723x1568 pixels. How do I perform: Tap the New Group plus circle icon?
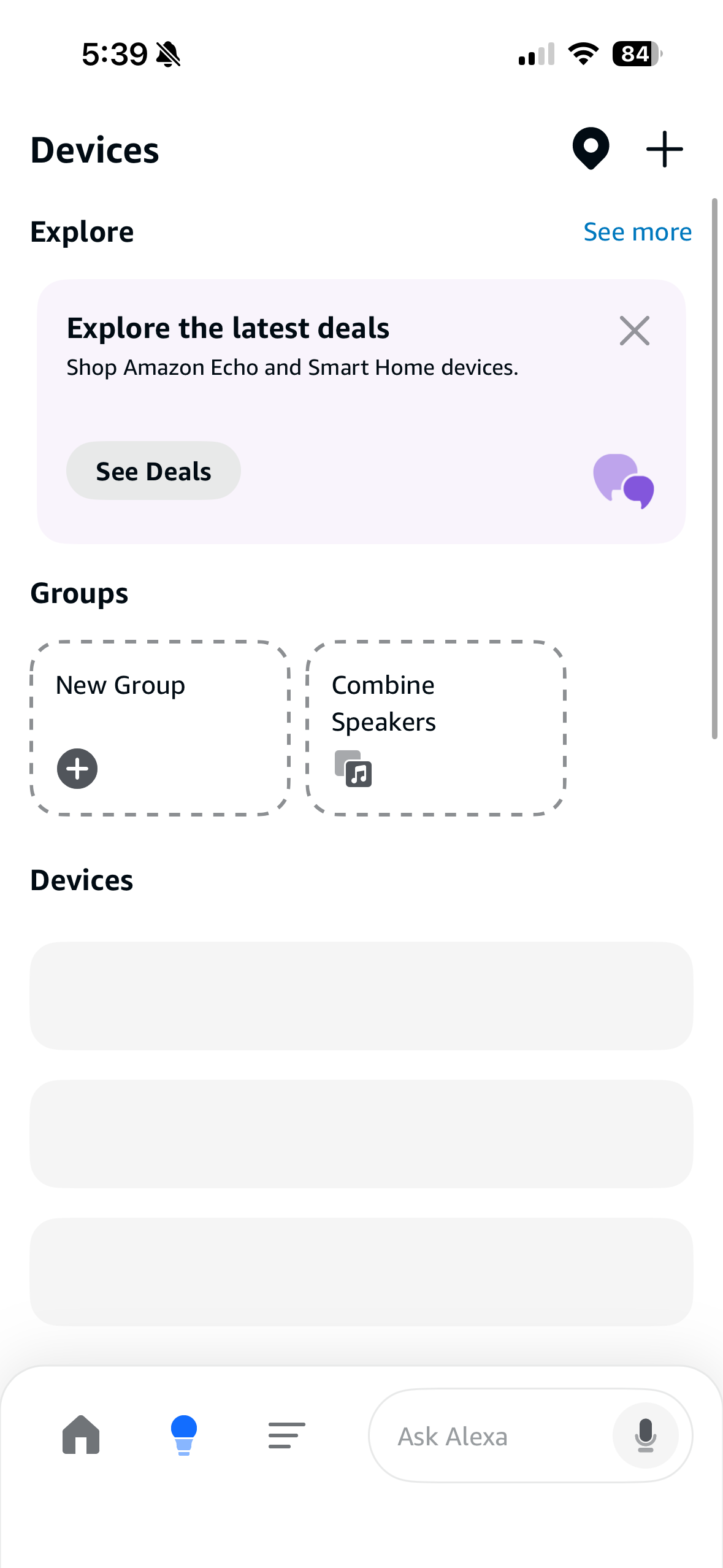77,768
